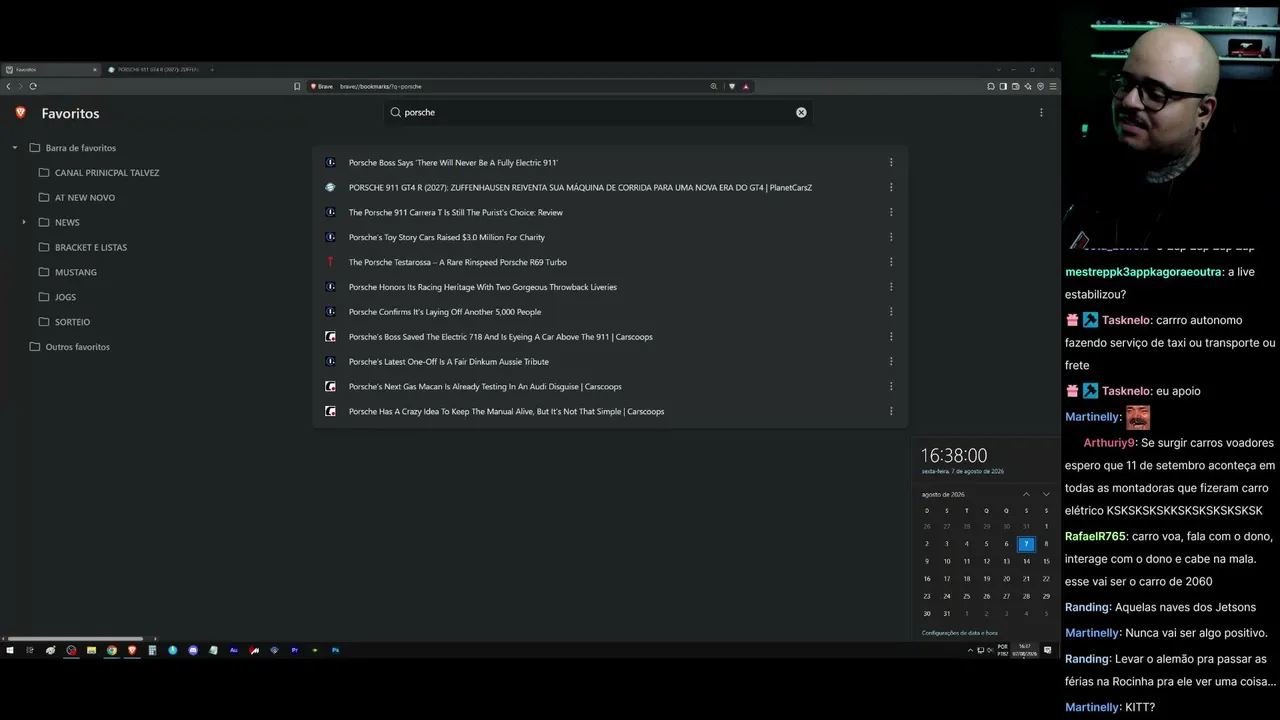1280x720 pixels.
Task: Select day 15 in the August calendar
Action: (1046, 561)
